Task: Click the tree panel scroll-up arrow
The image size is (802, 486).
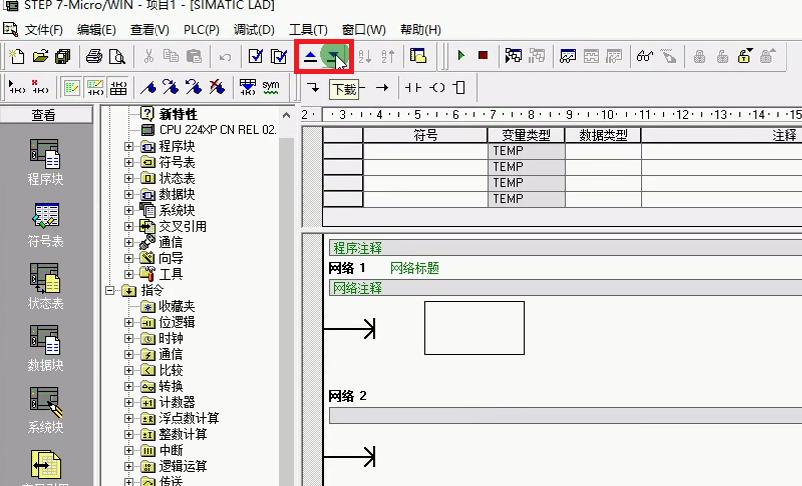Action: pyautogui.click(x=286, y=115)
